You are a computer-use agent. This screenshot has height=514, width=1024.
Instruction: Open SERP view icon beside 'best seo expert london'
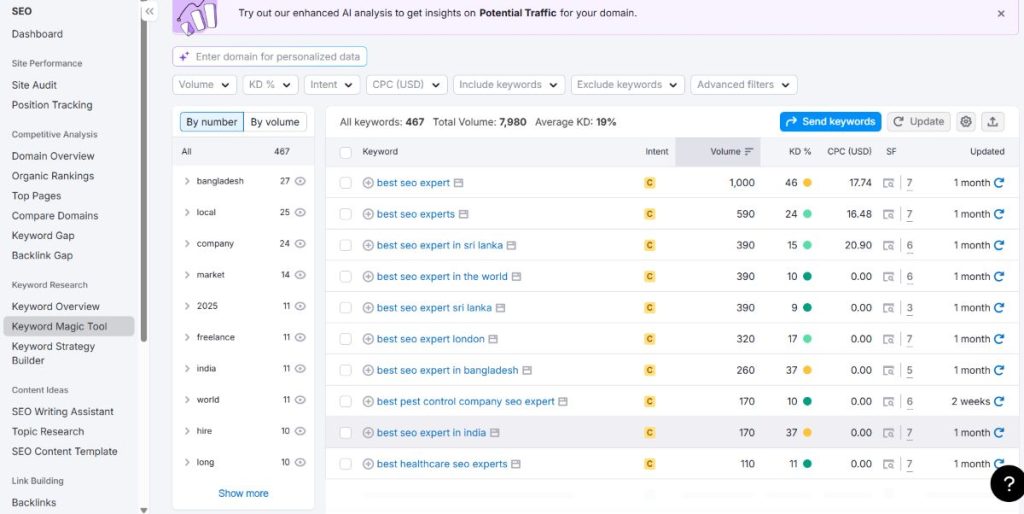coord(493,339)
